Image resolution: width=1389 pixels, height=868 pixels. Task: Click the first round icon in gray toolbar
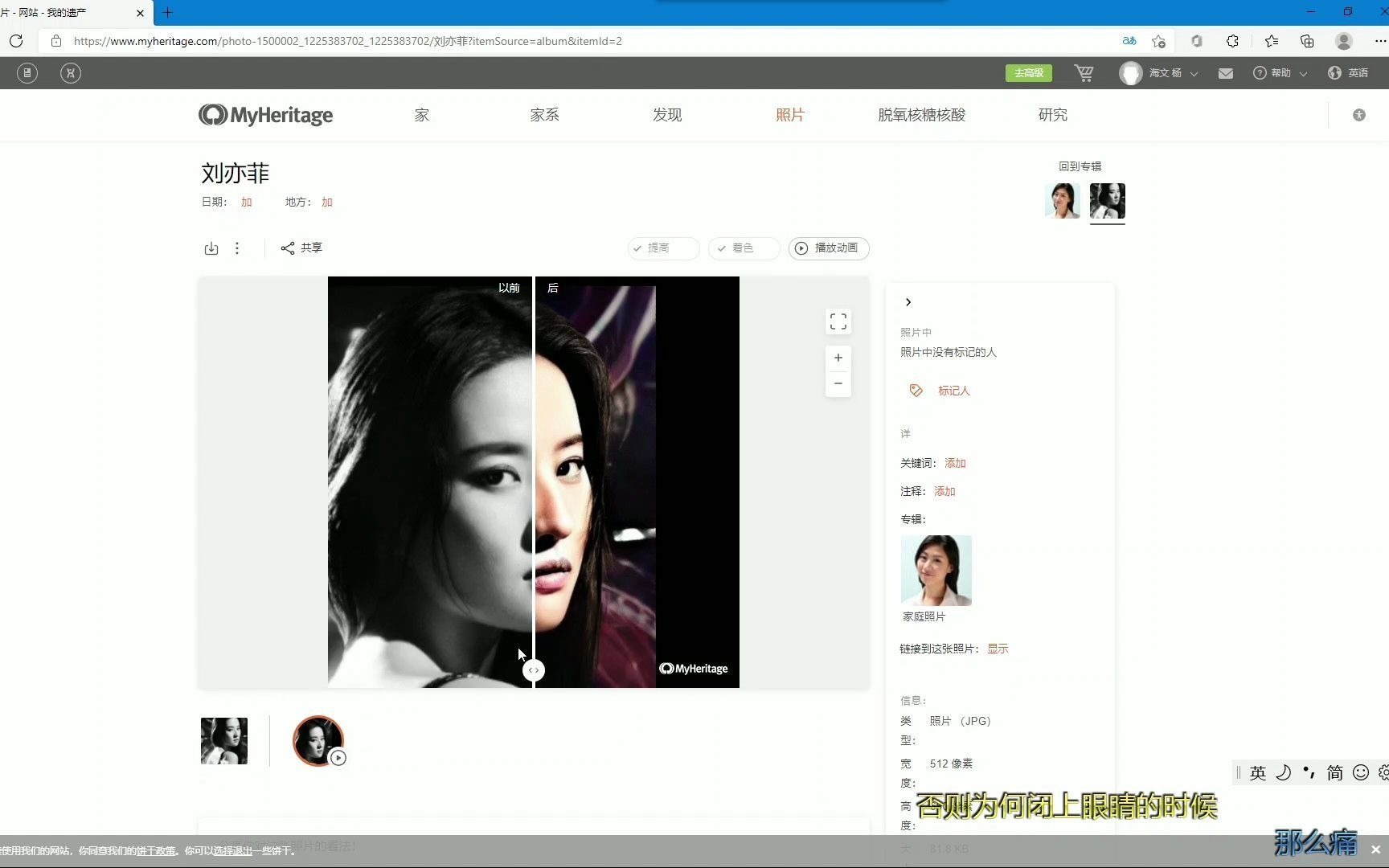(x=27, y=73)
